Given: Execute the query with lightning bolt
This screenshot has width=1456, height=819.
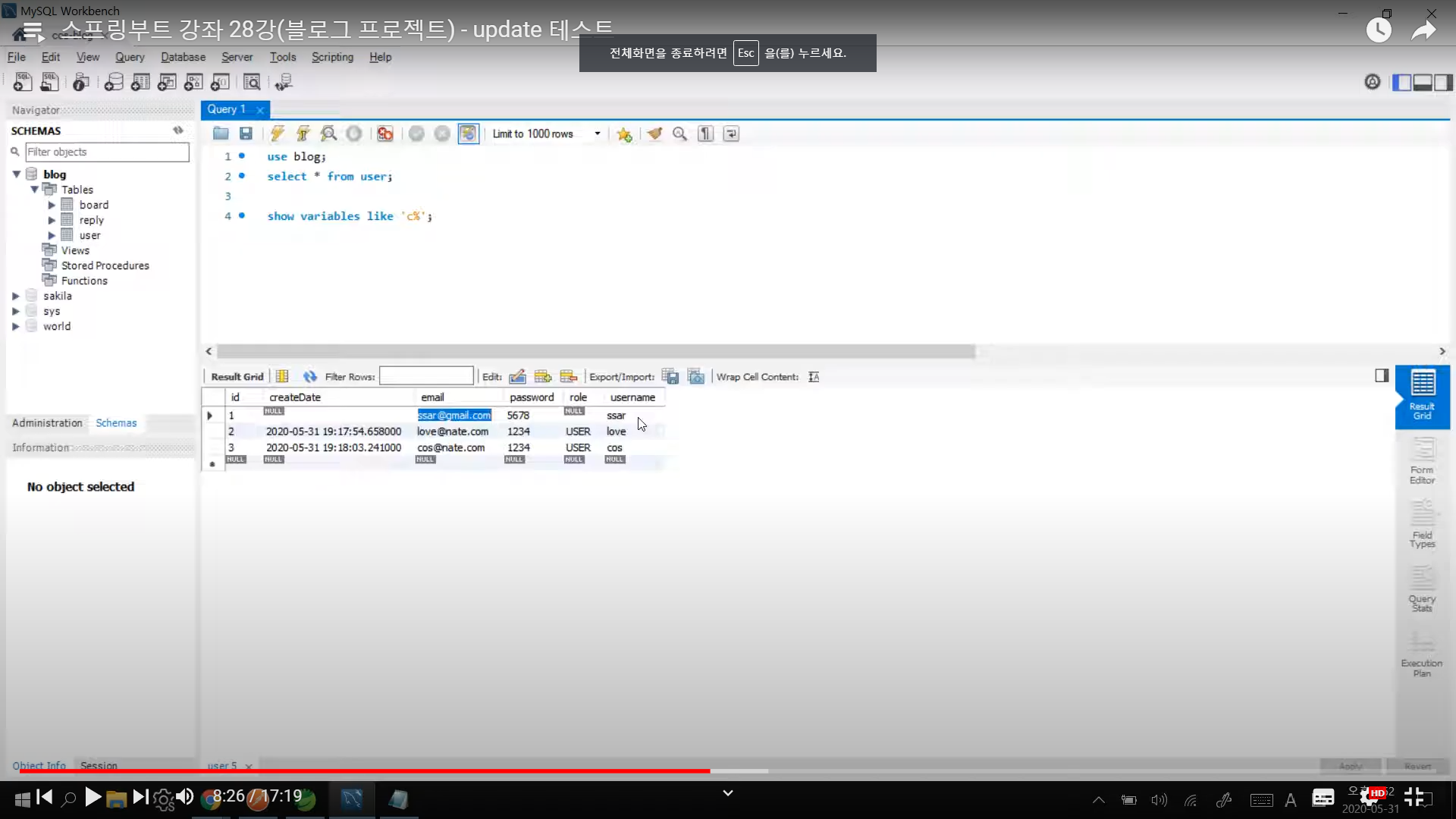Looking at the screenshot, I should (278, 134).
